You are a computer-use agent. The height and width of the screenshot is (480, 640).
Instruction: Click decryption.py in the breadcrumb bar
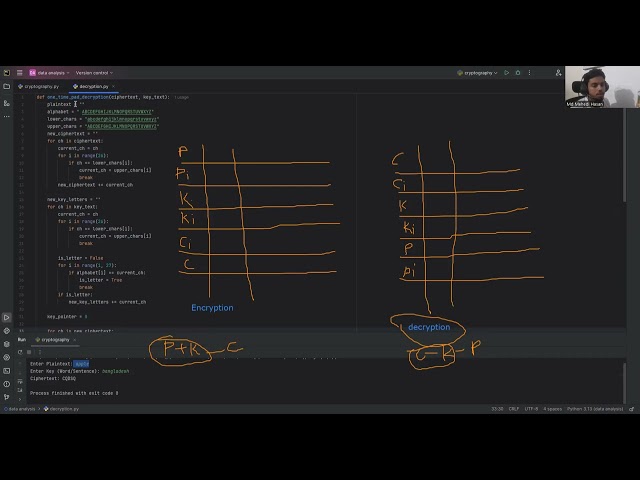coord(61,409)
